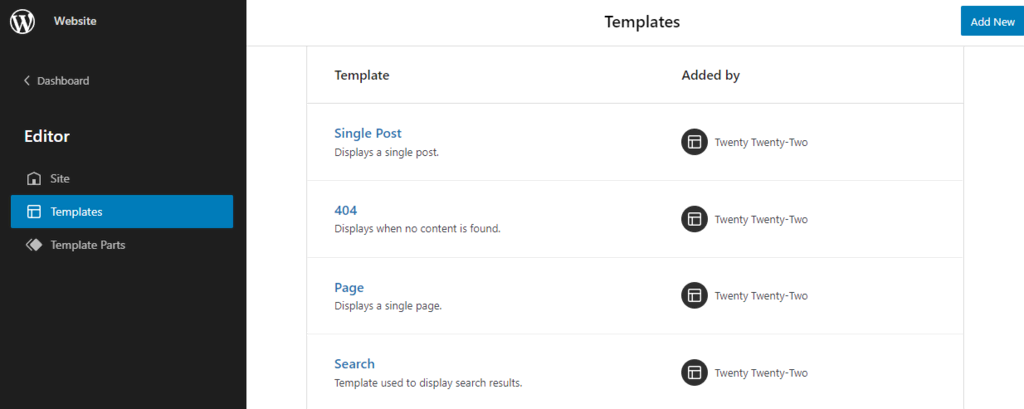This screenshot has width=1024, height=409.
Task: Click Twenty Twenty-Two in Single Post row
Action: [x=761, y=142]
